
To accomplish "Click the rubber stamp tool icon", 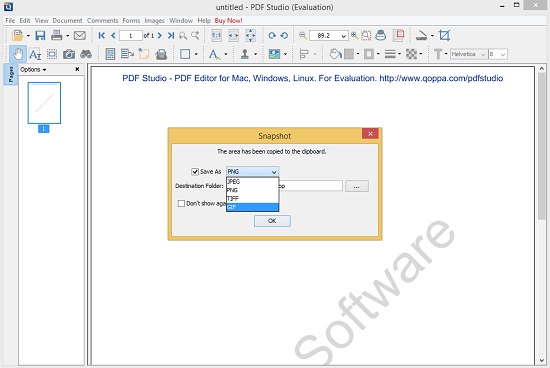I will pos(244,54).
